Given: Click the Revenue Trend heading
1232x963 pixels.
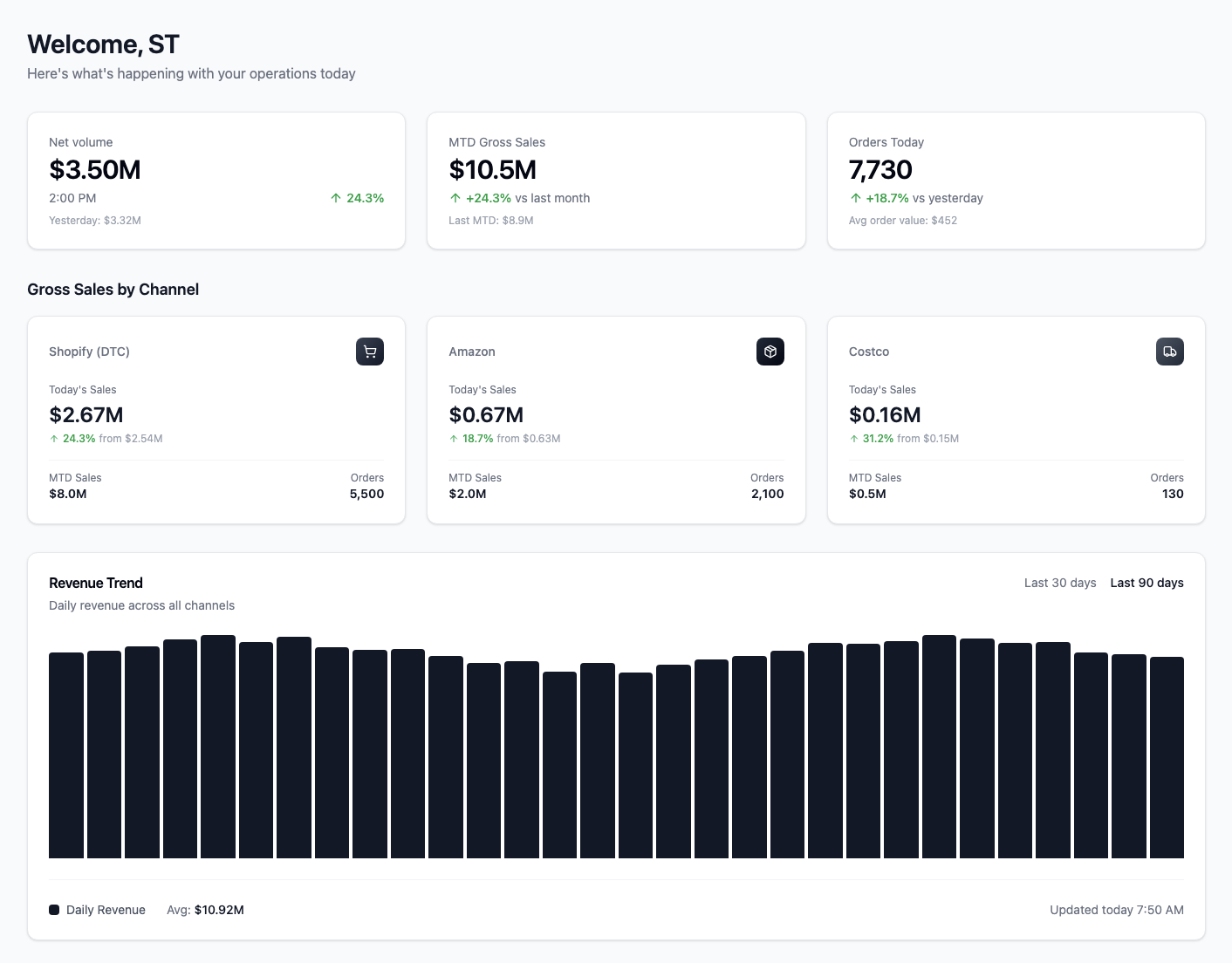Looking at the screenshot, I should click(x=96, y=583).
